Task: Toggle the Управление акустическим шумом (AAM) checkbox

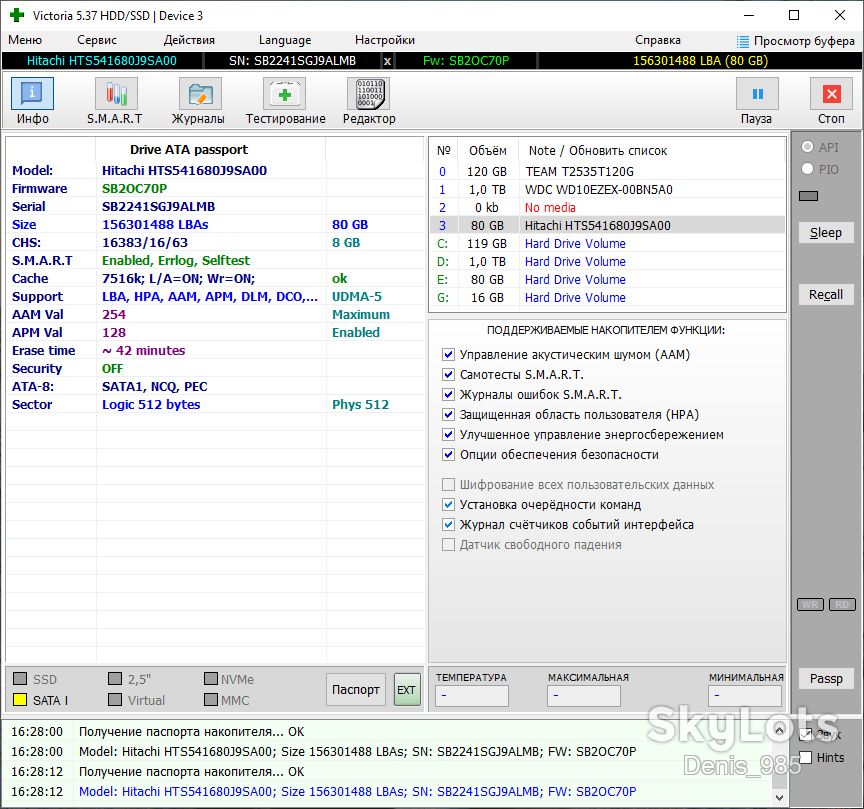Action: click(x=449, y=354)
